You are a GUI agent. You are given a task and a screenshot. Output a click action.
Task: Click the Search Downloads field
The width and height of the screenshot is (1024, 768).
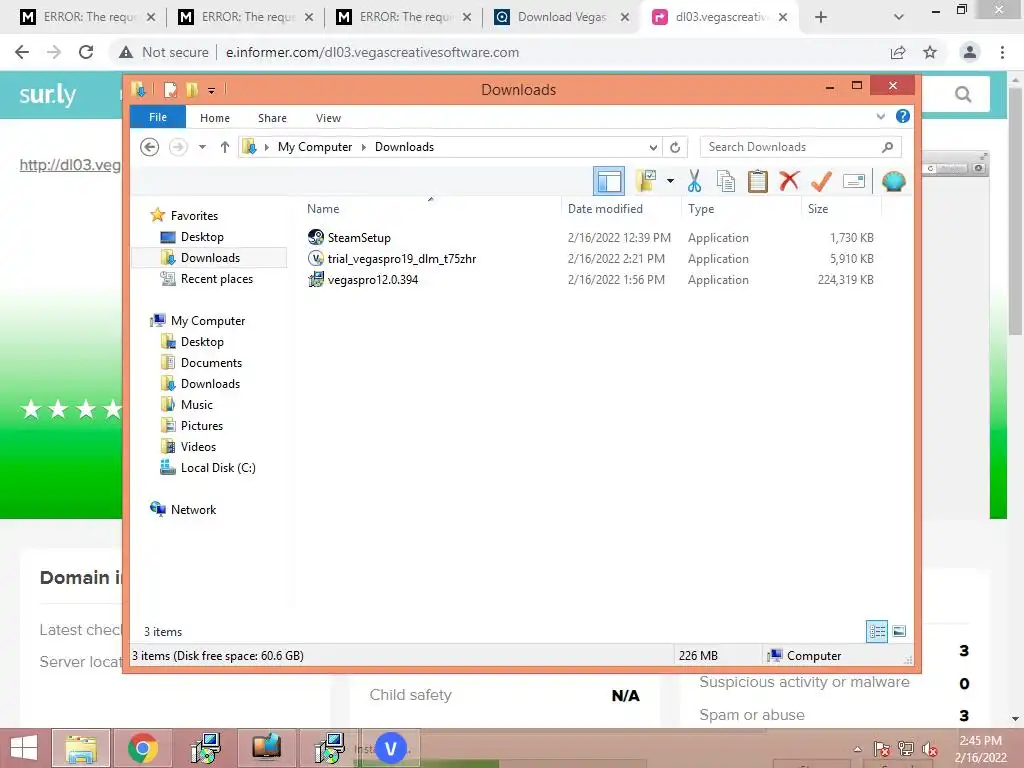pyautogui.click(x=800, y=147)
